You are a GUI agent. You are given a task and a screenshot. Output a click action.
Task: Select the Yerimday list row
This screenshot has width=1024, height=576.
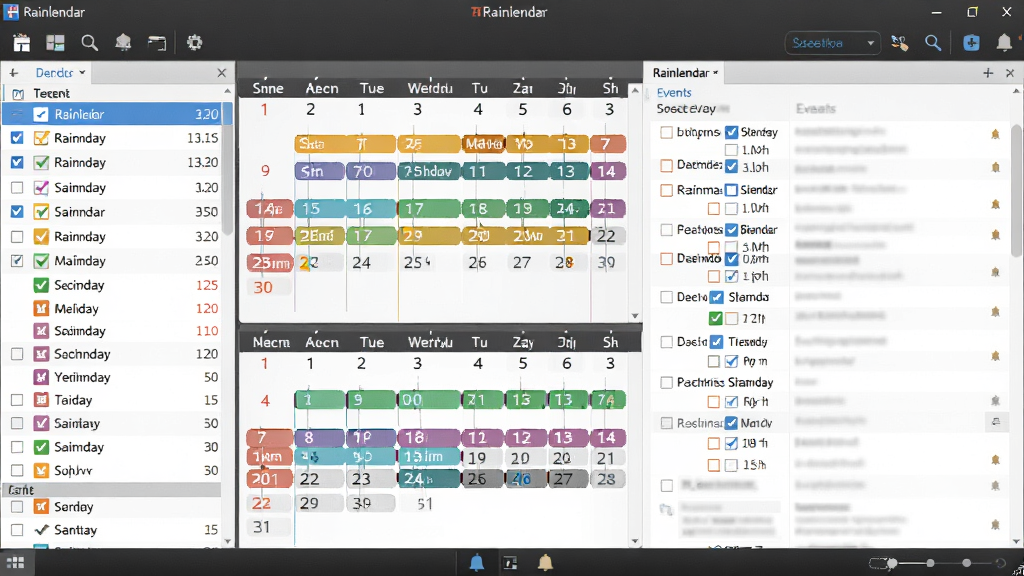[112, 377]
